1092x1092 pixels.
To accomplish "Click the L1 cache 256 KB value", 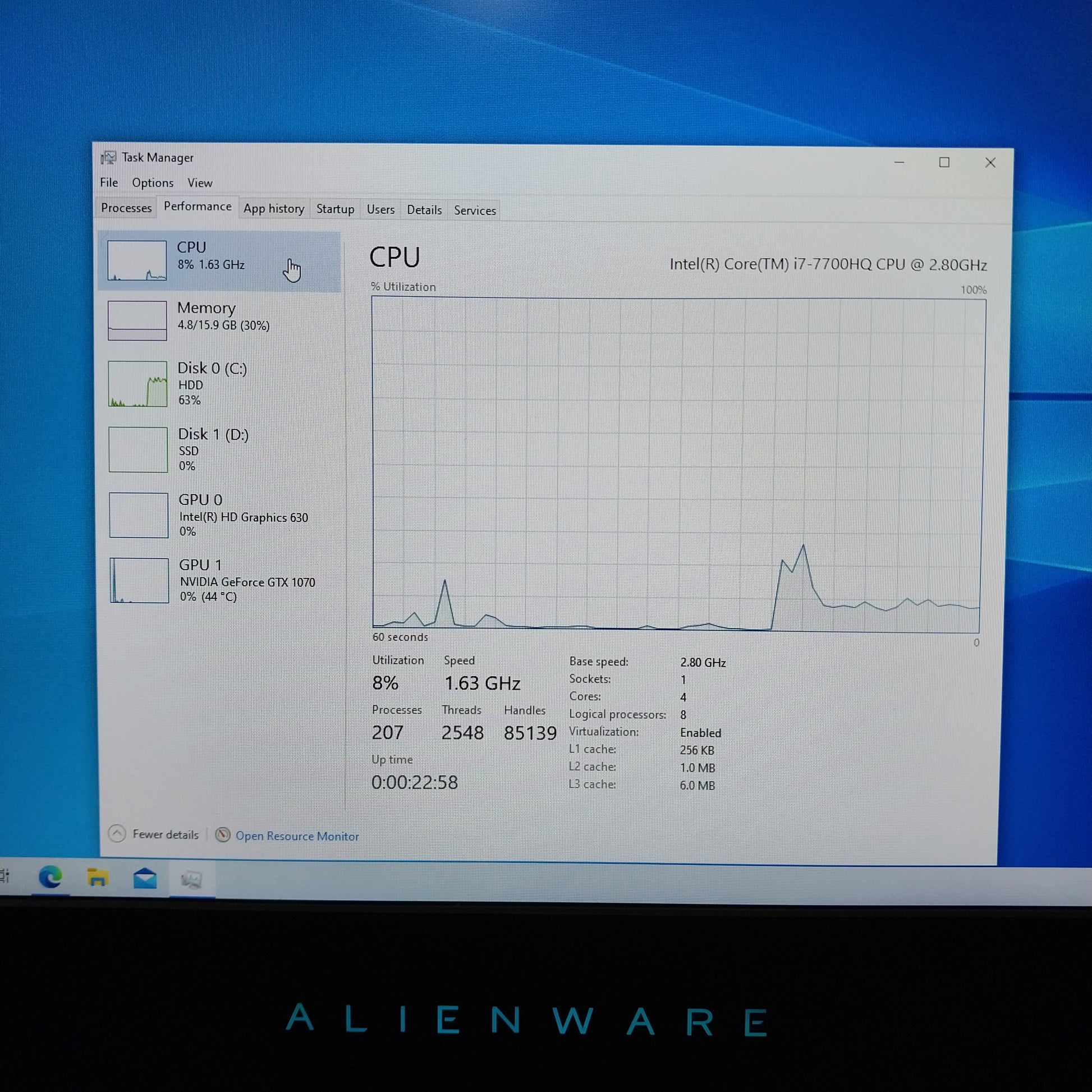I will pos(697,750).
